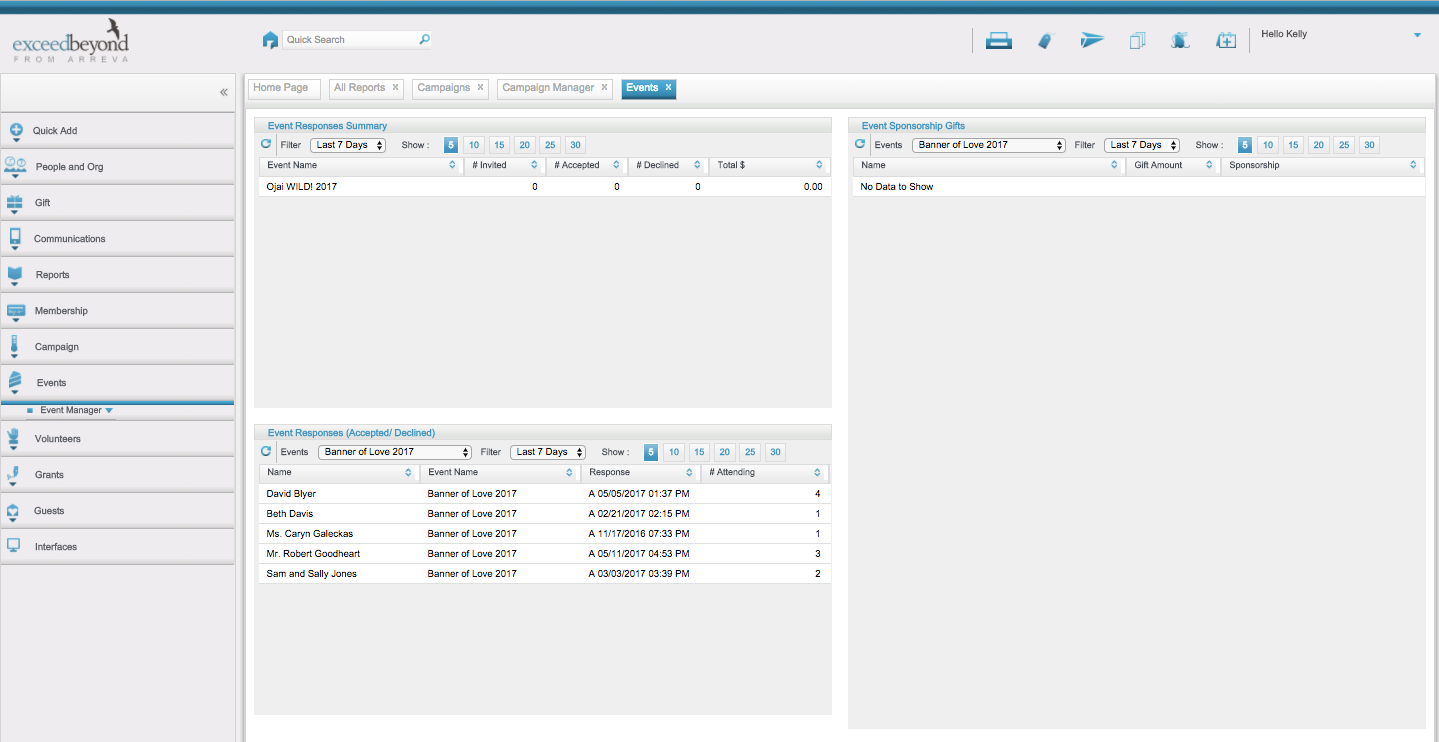Select Mr. Robert Goodheart row
1439x742 pixels.
[544, 554]
